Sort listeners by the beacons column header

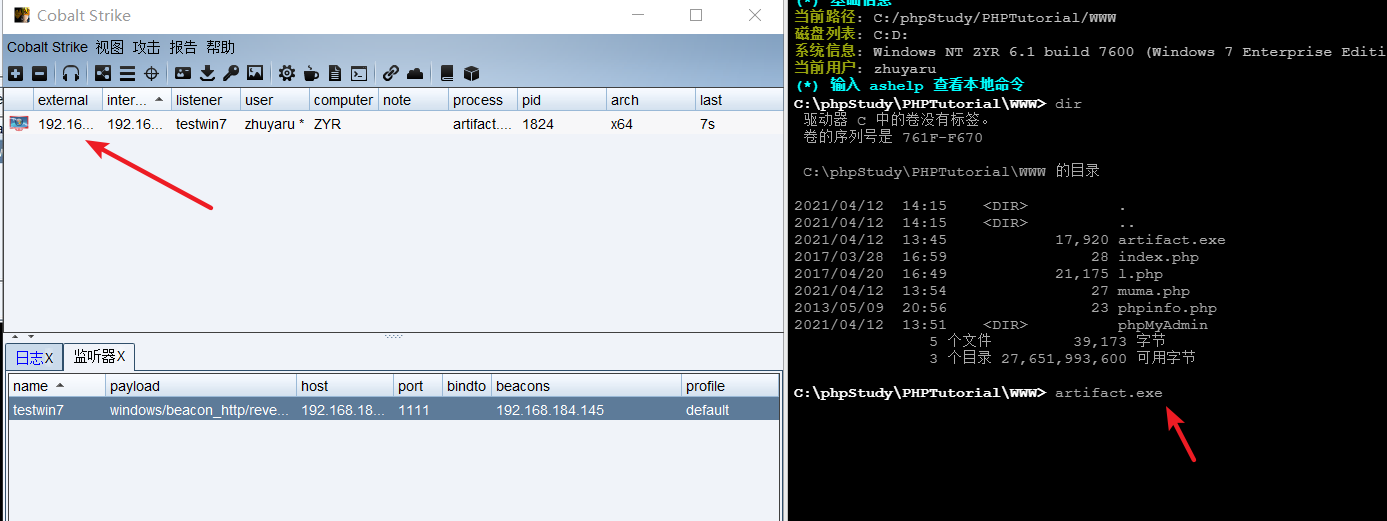click(x=586, y=386)
